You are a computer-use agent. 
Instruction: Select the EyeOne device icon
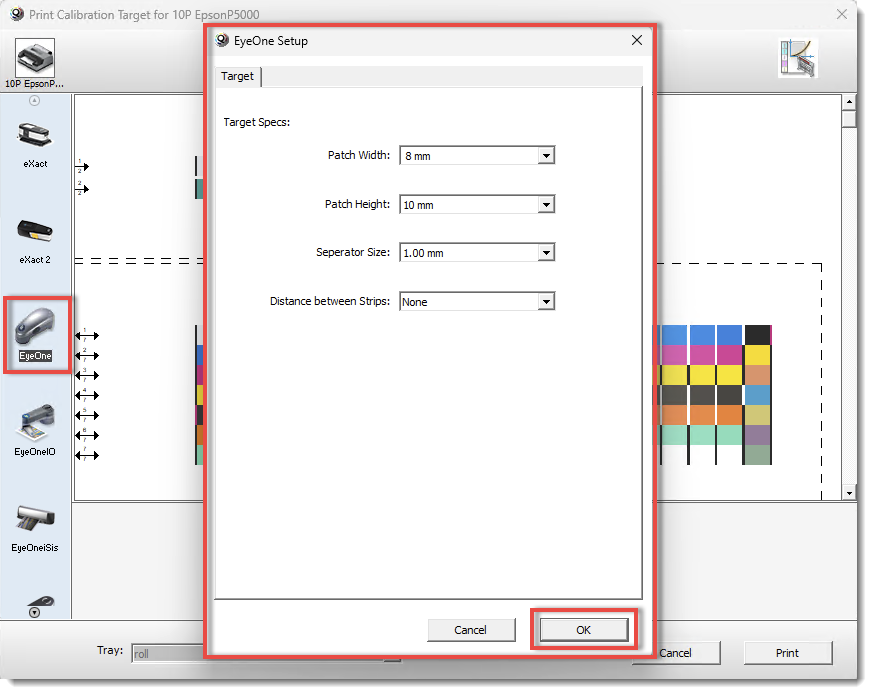tap(35, 326)
